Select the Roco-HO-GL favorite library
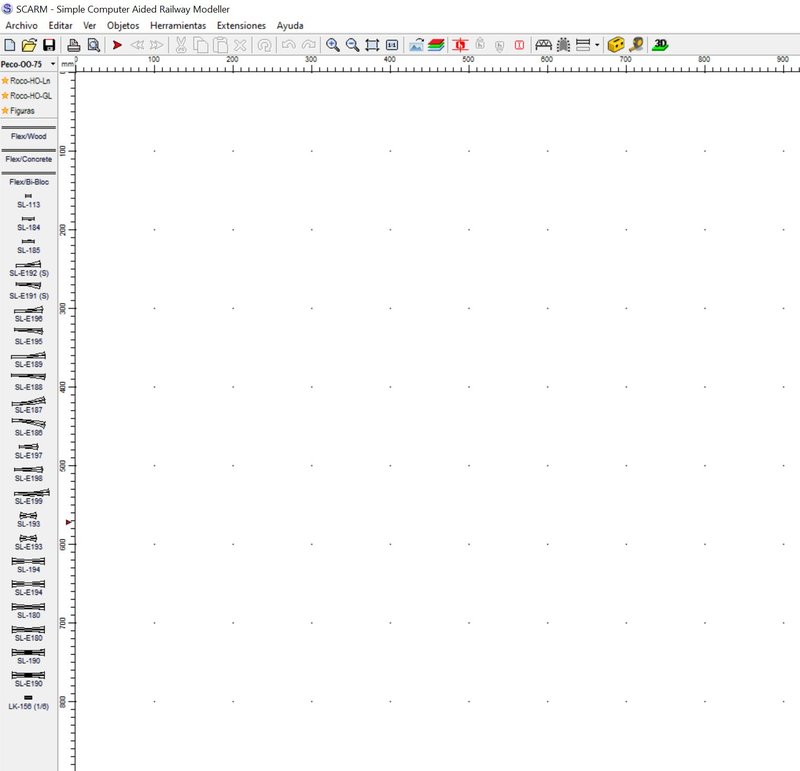The height and width of the screenshot is (771, 800). coord(27,95)
